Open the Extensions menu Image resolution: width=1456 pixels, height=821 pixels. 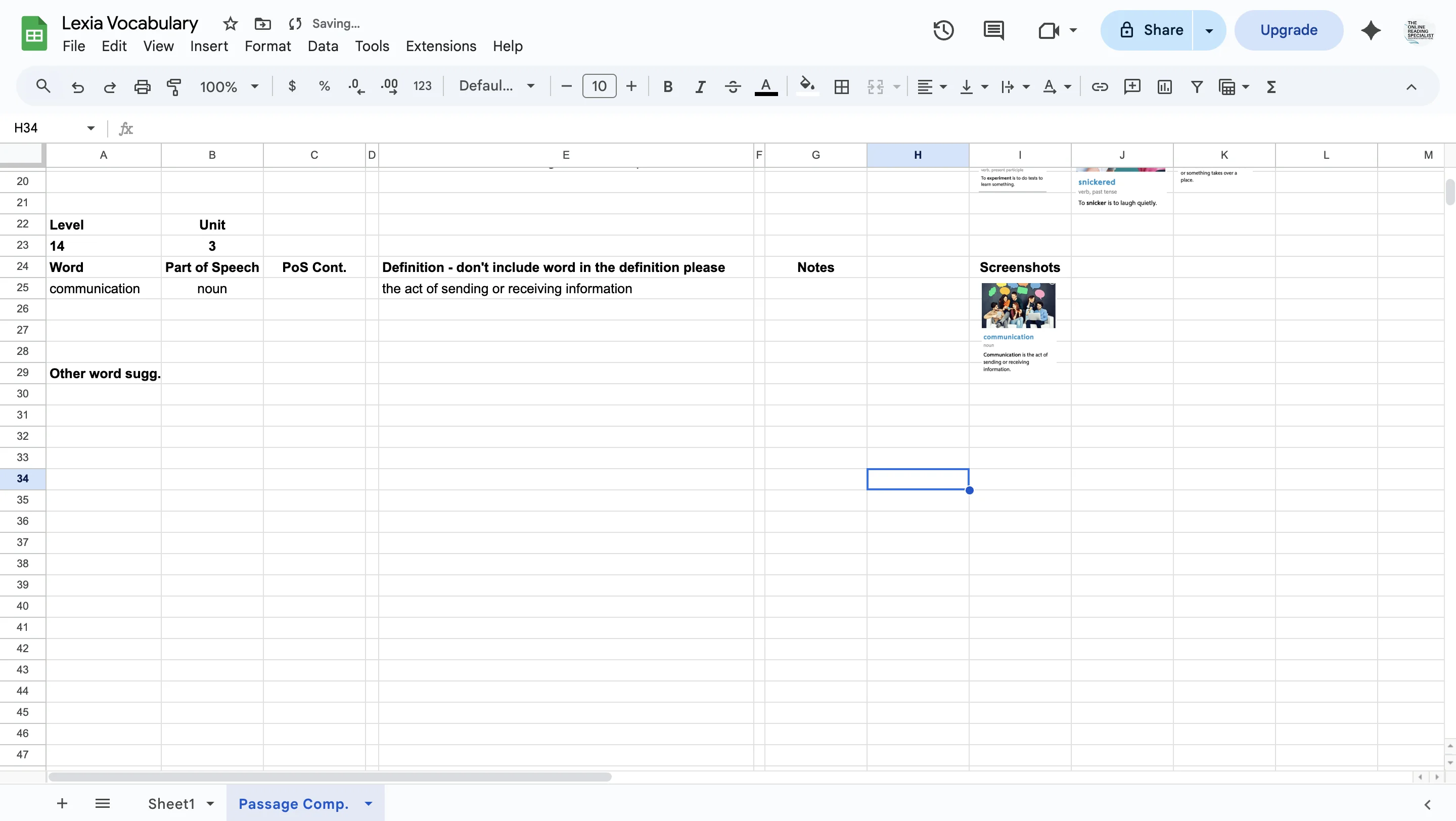pos(440,47)
